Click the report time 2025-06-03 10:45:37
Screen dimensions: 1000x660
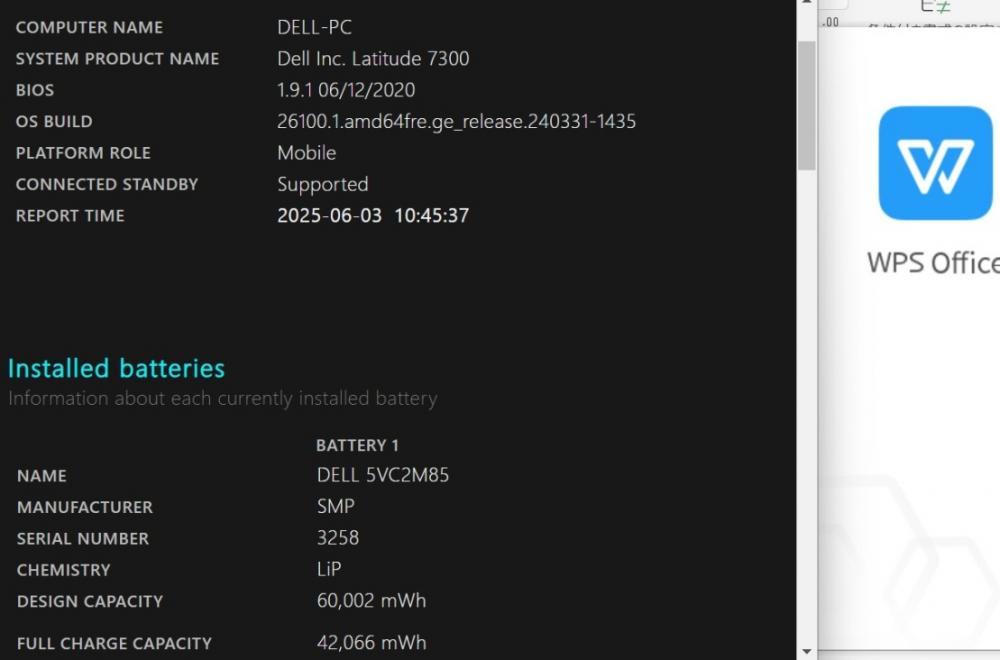[373, 216]
